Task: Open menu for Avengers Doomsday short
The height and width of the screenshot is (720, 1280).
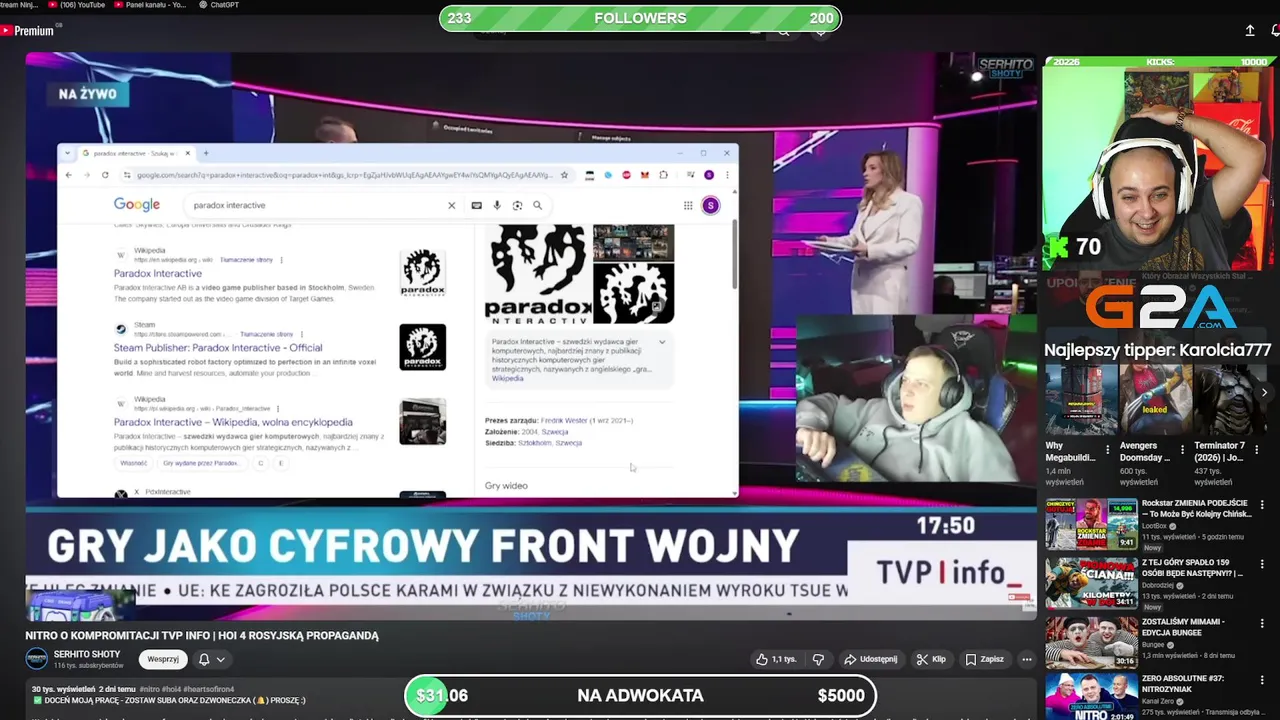Action: tap(1182, 450)
